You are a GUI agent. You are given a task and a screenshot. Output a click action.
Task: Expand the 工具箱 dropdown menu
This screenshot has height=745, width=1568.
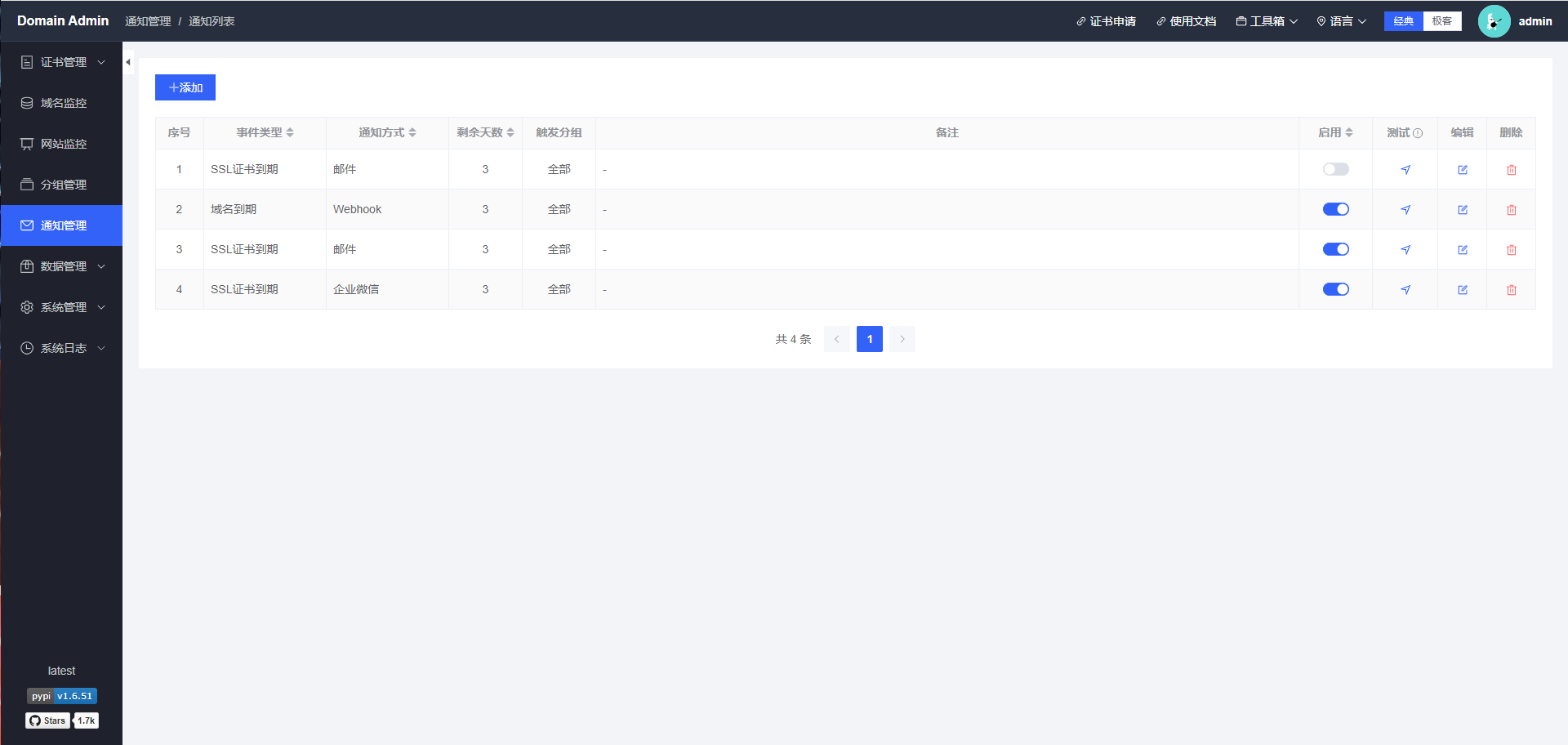pyautogui.click(x=1266, y=21)
